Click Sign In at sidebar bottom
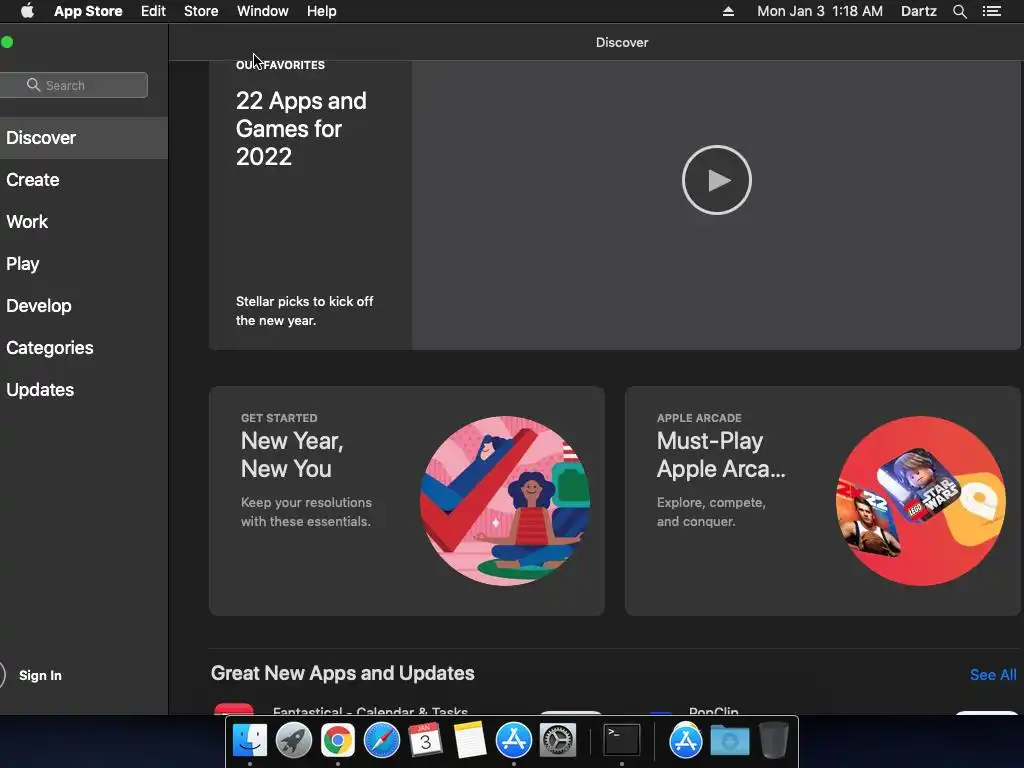Screen dimensions: 1024x768 pos(40,675)
